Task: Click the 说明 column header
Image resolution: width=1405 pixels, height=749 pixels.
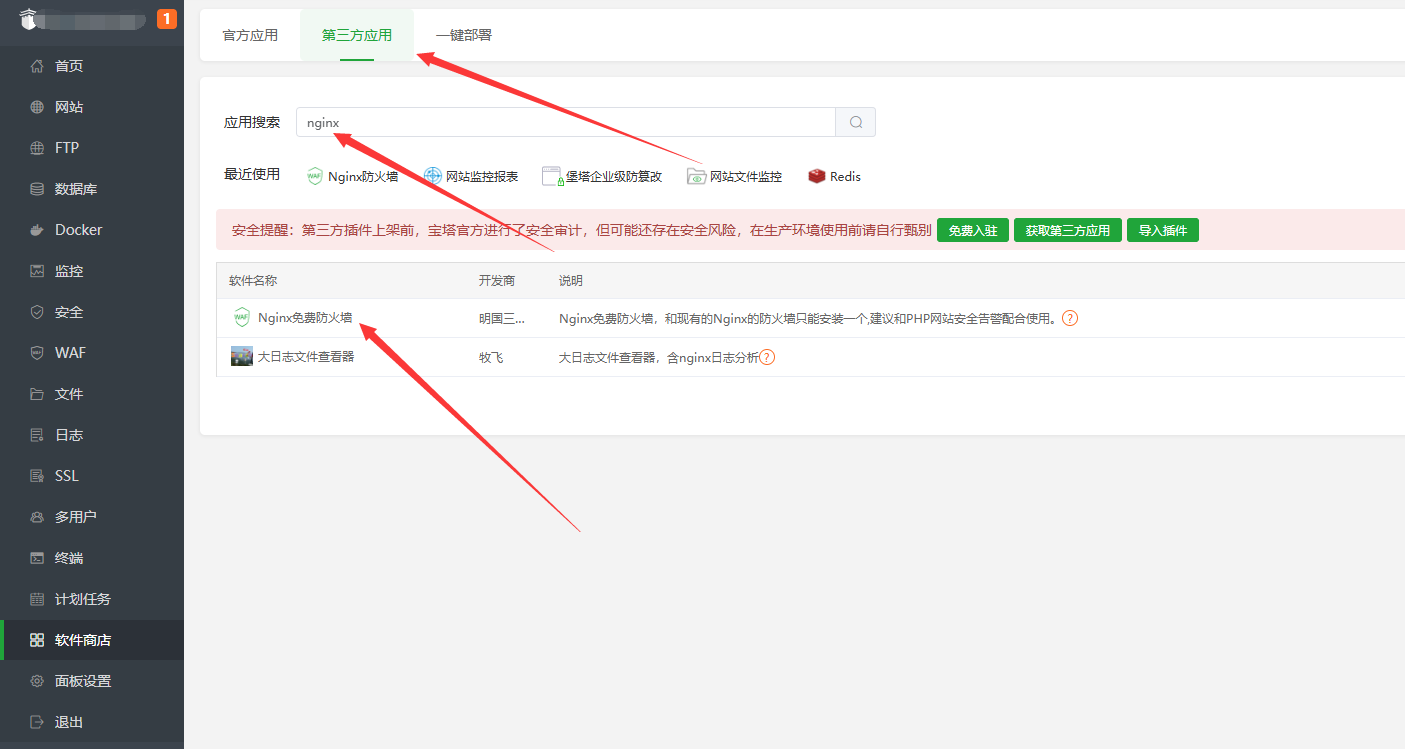Action: (571, 281)
